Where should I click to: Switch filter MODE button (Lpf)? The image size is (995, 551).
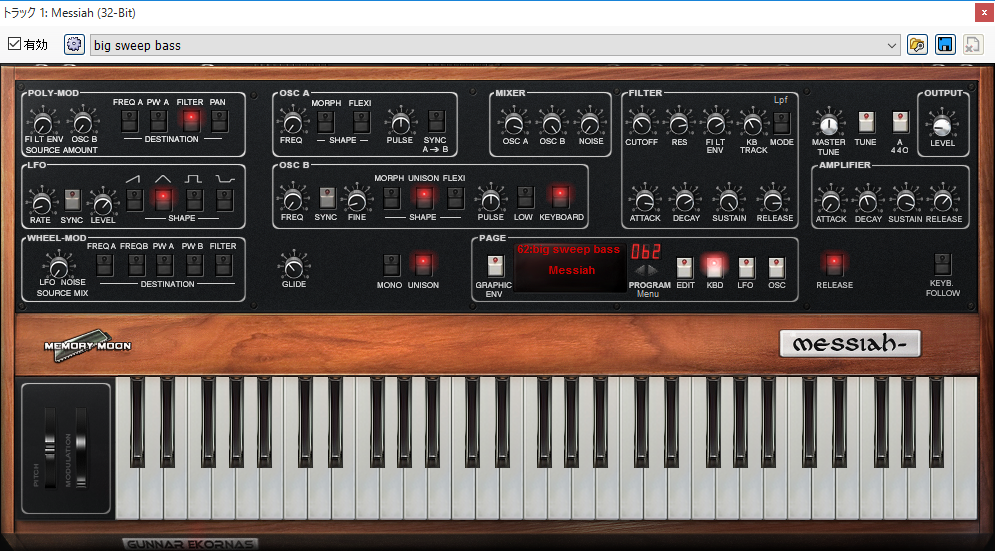point(782,123)
